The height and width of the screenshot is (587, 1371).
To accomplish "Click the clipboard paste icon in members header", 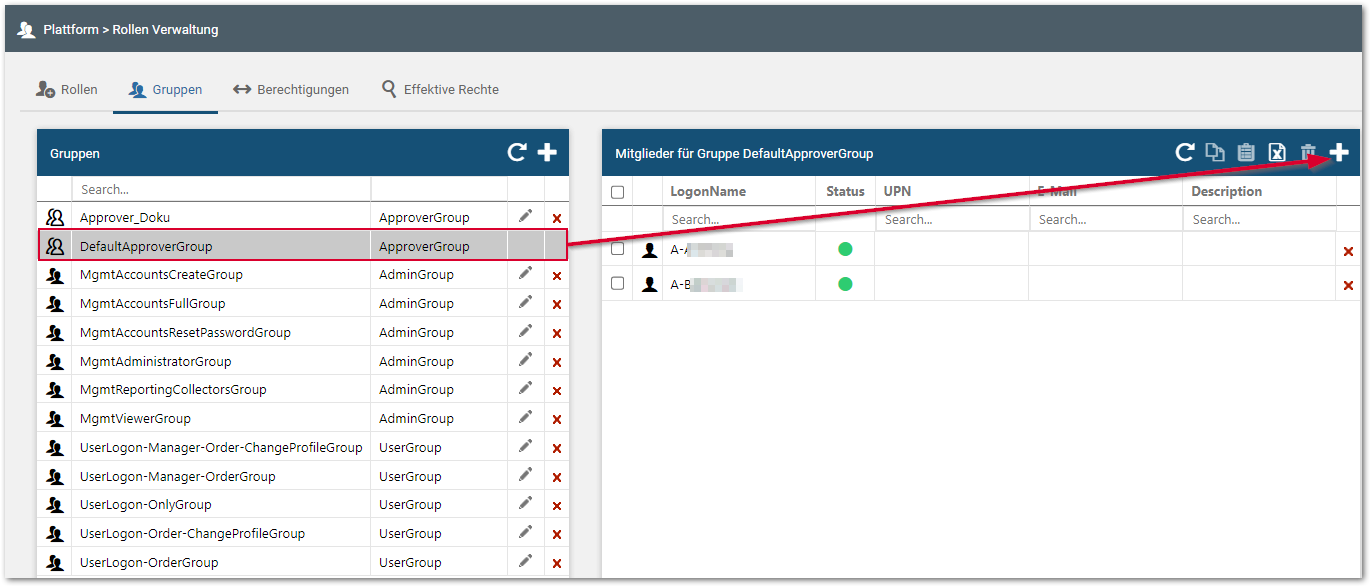I will pos(1246,153).
